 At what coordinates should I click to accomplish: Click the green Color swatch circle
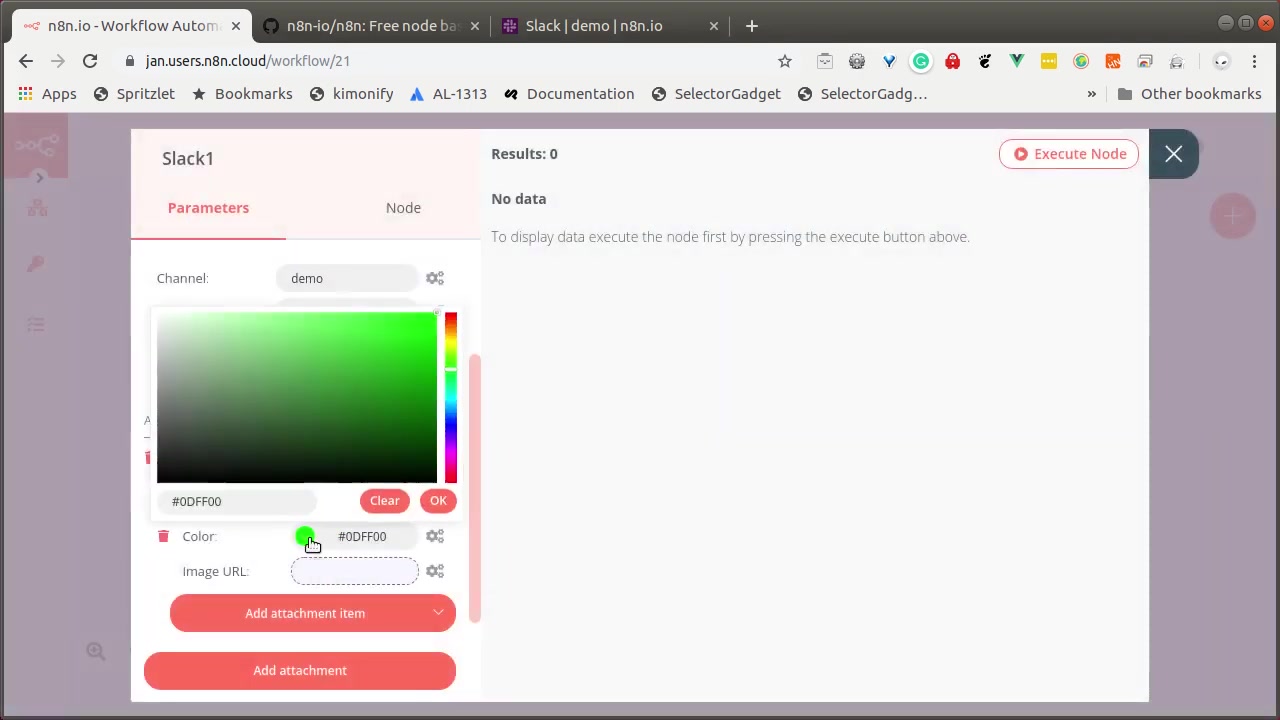[305, 537]
